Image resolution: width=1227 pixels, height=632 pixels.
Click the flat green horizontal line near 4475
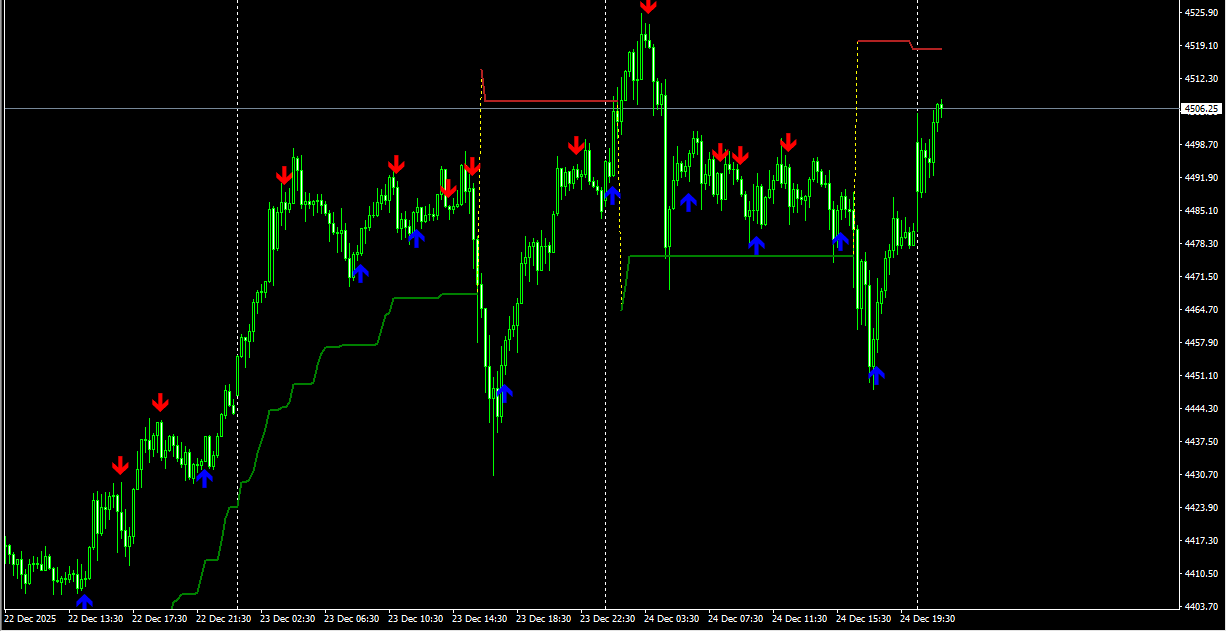click(x=740, y=256)
